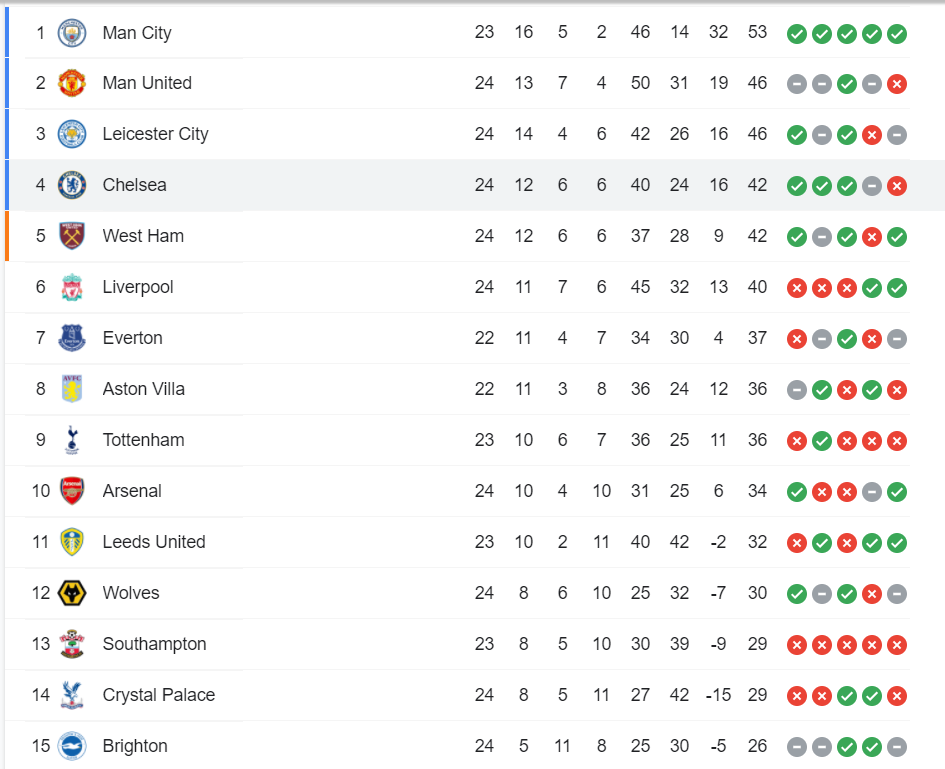Click Man City's 53 points value
945x769 pixels.
pos(757,32)
